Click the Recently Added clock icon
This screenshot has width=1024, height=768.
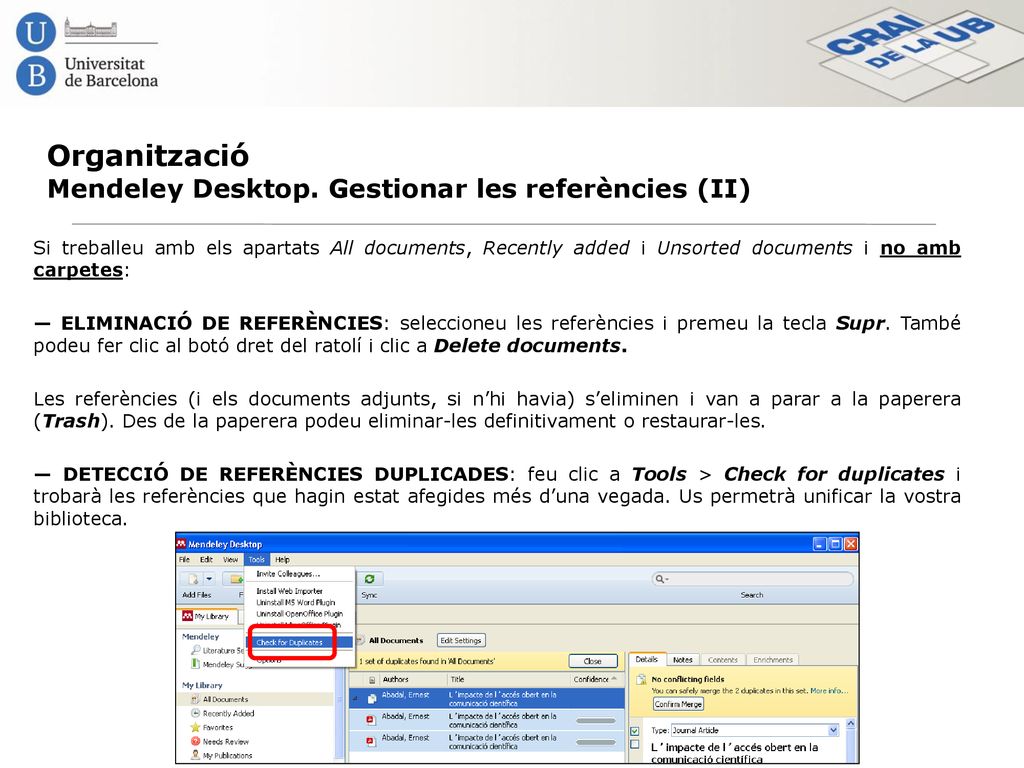tap(195, 713)
